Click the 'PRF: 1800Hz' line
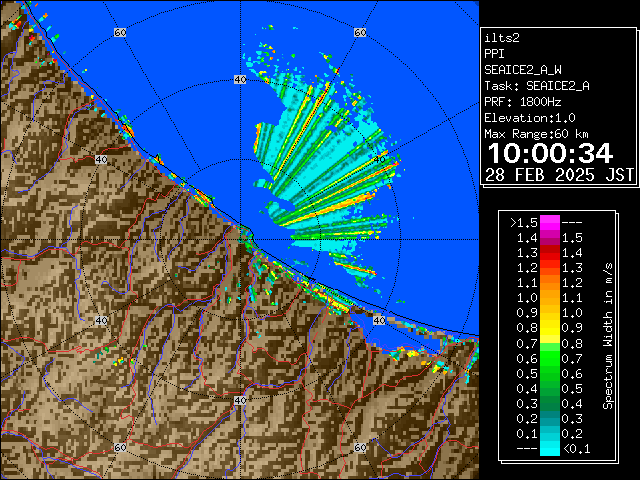This screenshot has height=480, width=640. click(523, 102)
